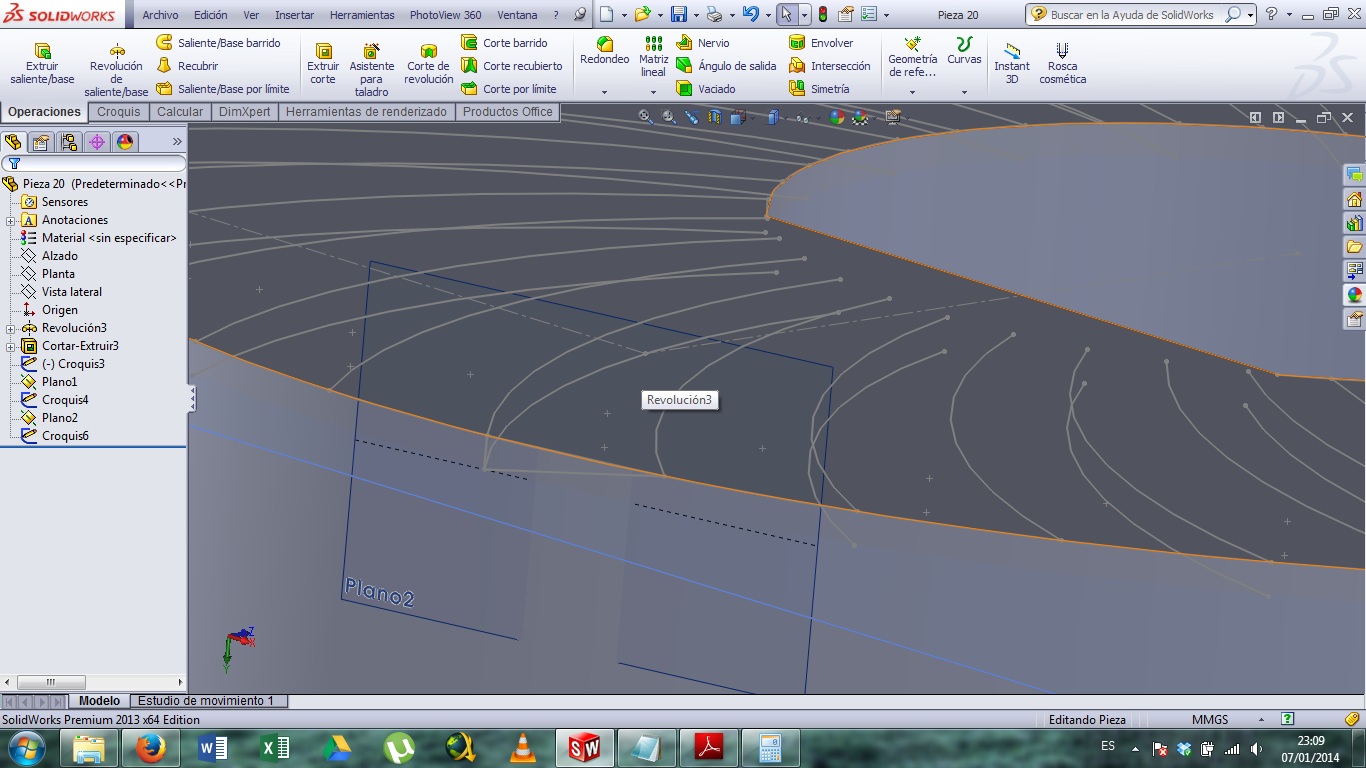
Task: Toggle Hide/Show items glasses icon
Action: pyautogui.click(x=801, y=117)
